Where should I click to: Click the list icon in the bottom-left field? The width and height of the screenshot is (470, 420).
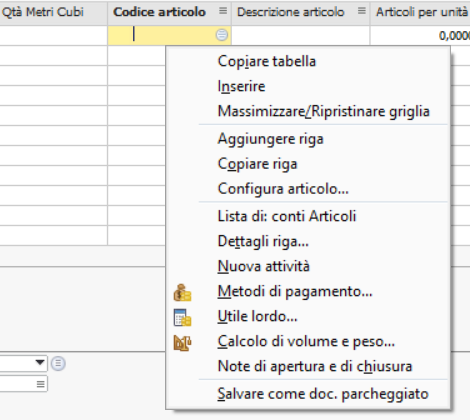pos(41,384)
